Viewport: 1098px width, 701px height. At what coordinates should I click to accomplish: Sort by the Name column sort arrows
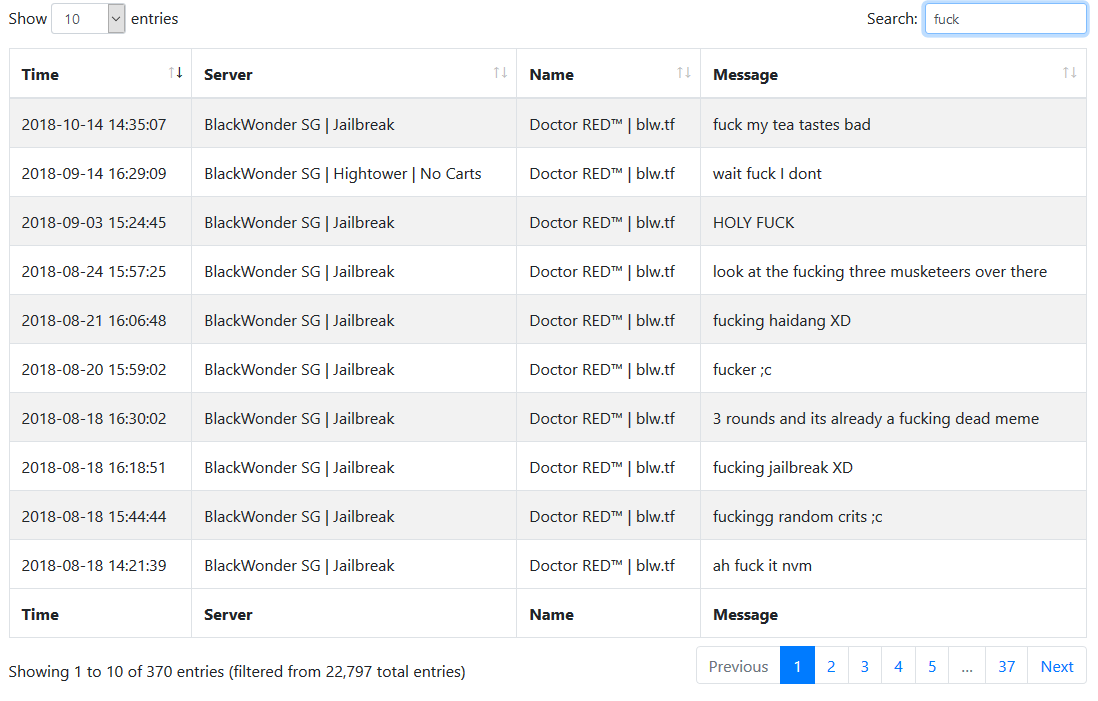pos(683,73)
